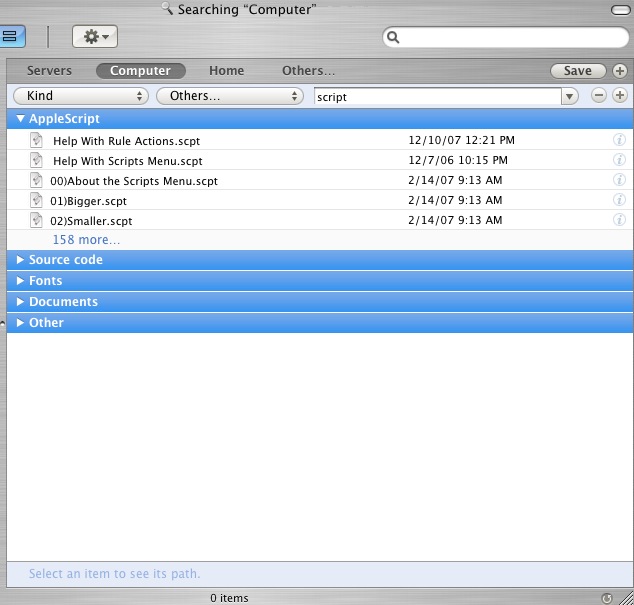This screenshot has height=605, width=634.
Task: Click date 12/10/07 12:21 PM
Action: pyautogui.click(x=461, y=140)
